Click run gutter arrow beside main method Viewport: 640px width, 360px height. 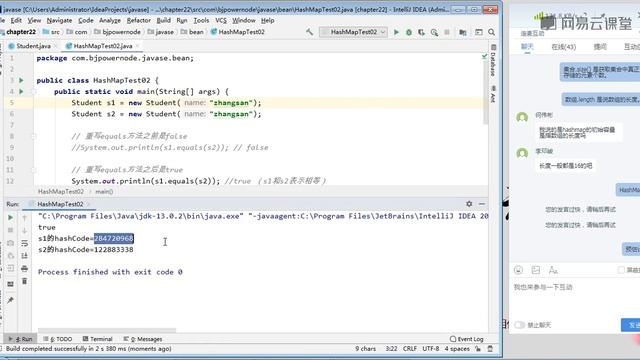coord(21,91)
